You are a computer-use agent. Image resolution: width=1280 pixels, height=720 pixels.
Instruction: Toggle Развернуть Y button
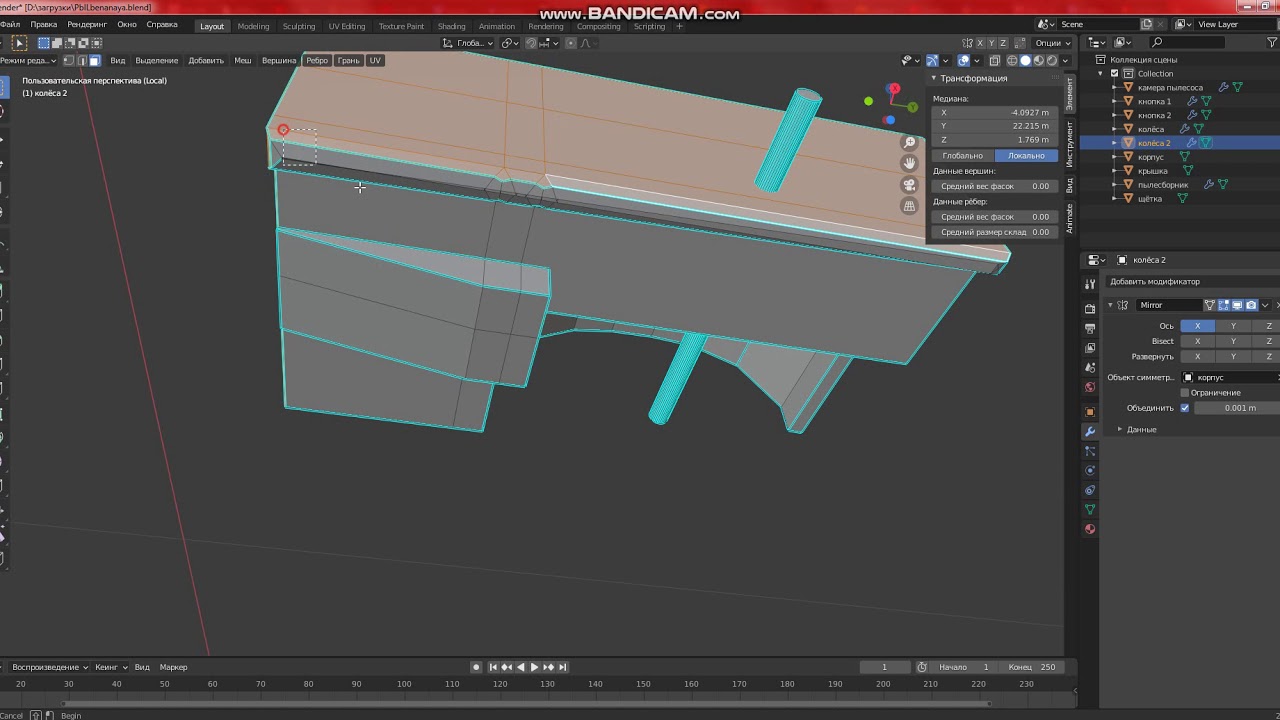(x=1233, y=356)
